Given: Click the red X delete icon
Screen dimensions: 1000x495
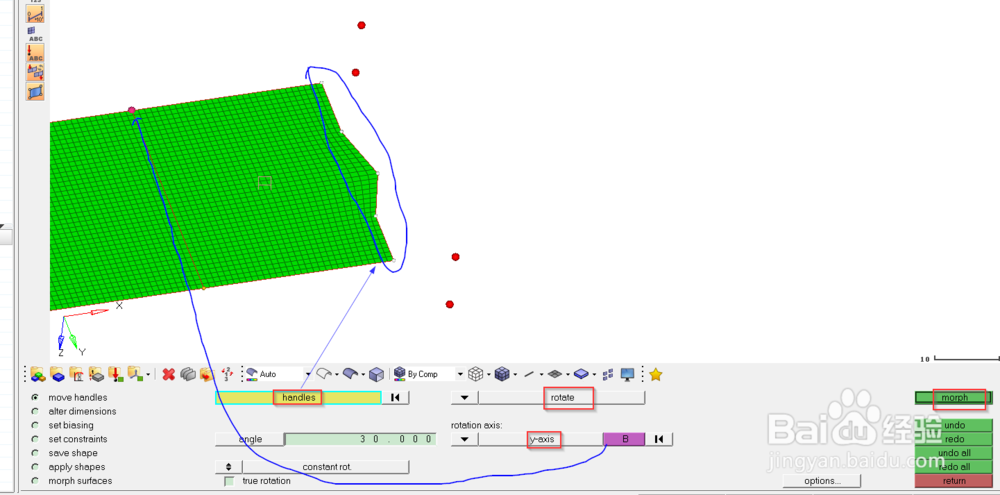Looking at the screenshot, I should tap(168, 374).
